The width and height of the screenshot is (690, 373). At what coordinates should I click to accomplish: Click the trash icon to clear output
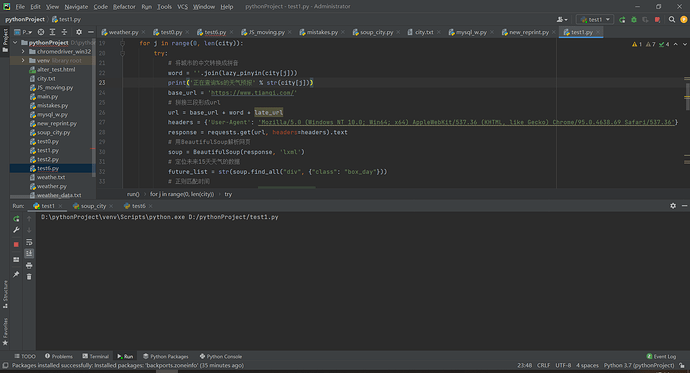[29, 277]
